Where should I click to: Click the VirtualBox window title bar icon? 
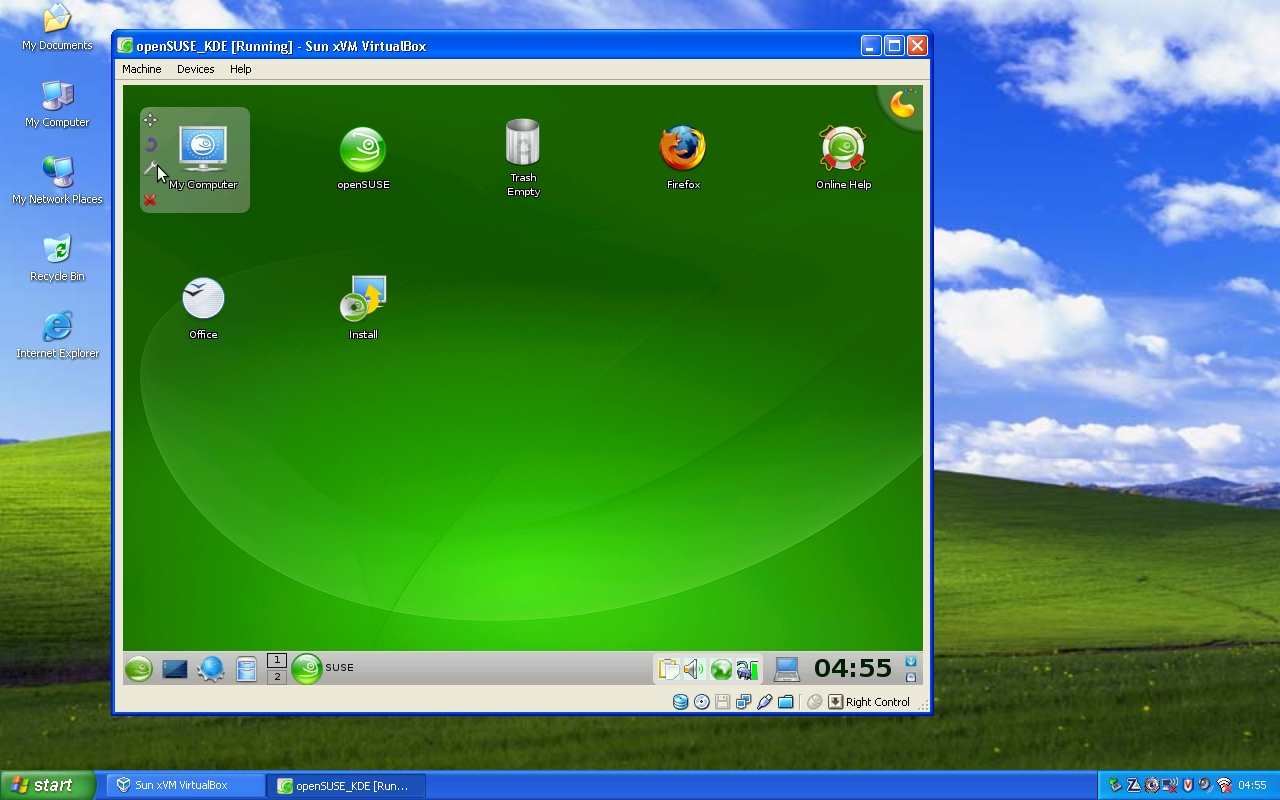click(x=125, y=45)
